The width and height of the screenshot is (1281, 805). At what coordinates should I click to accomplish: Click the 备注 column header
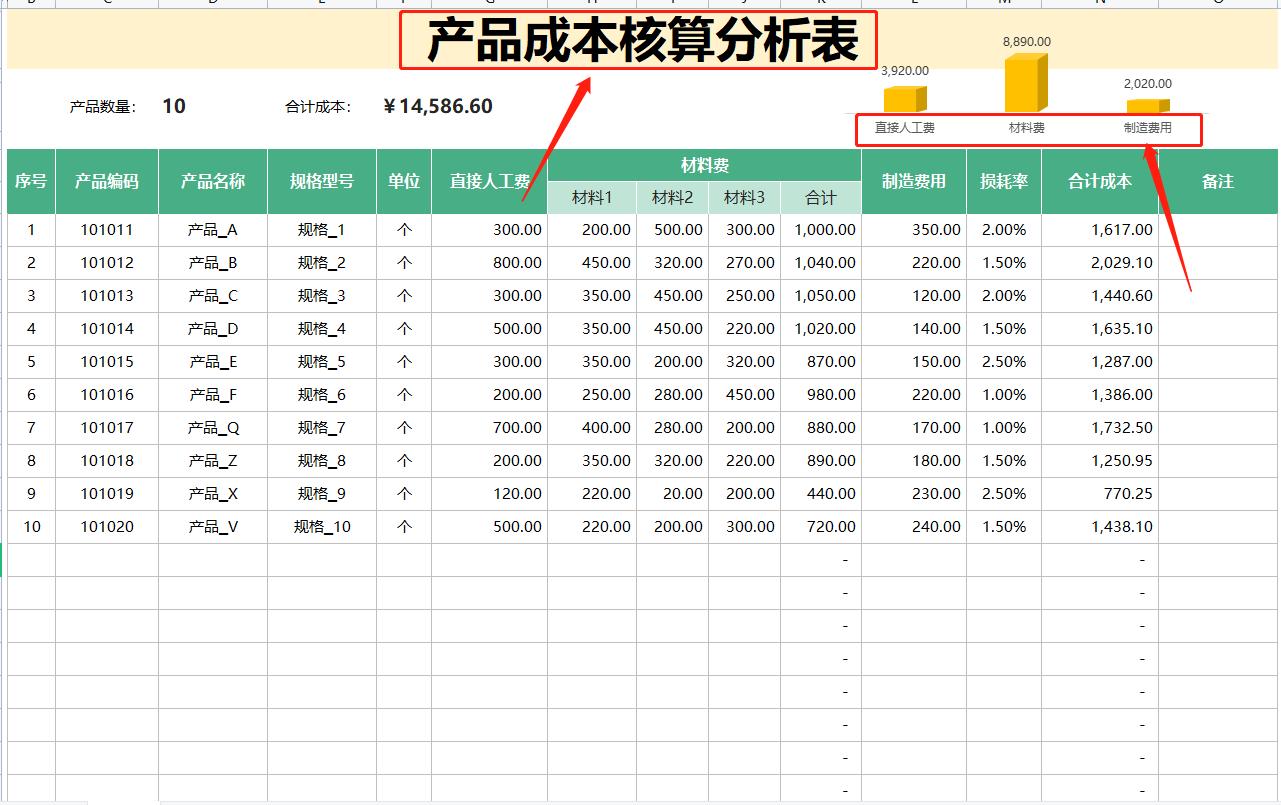pos(1216,181)
